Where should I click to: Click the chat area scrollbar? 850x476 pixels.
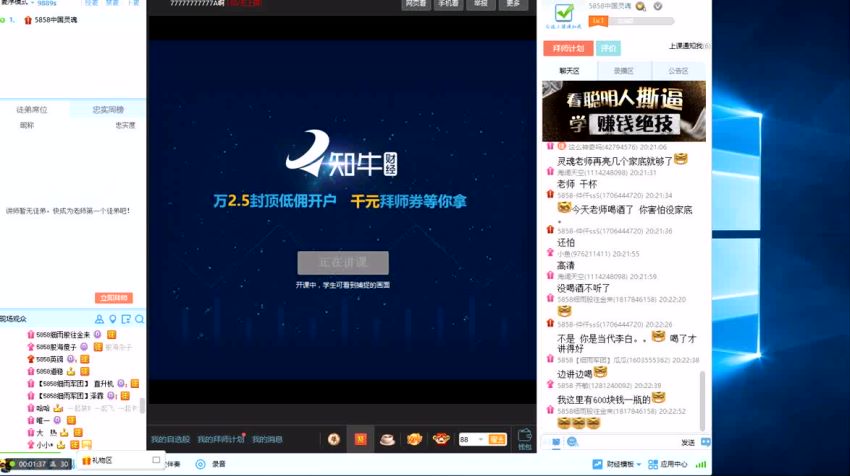[703, 400]
